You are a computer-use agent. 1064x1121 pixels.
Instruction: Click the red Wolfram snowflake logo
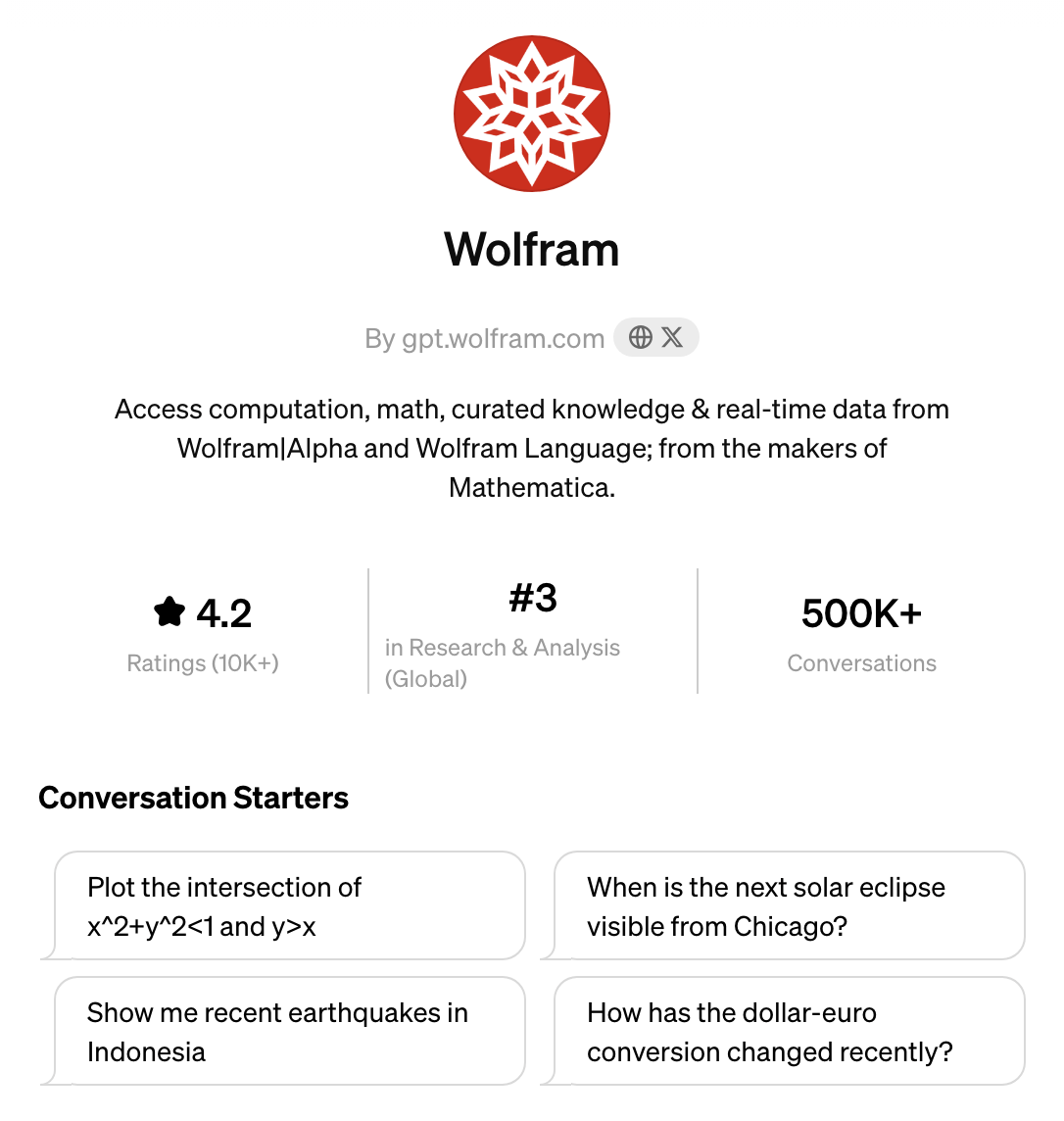(x=532, y=114)
